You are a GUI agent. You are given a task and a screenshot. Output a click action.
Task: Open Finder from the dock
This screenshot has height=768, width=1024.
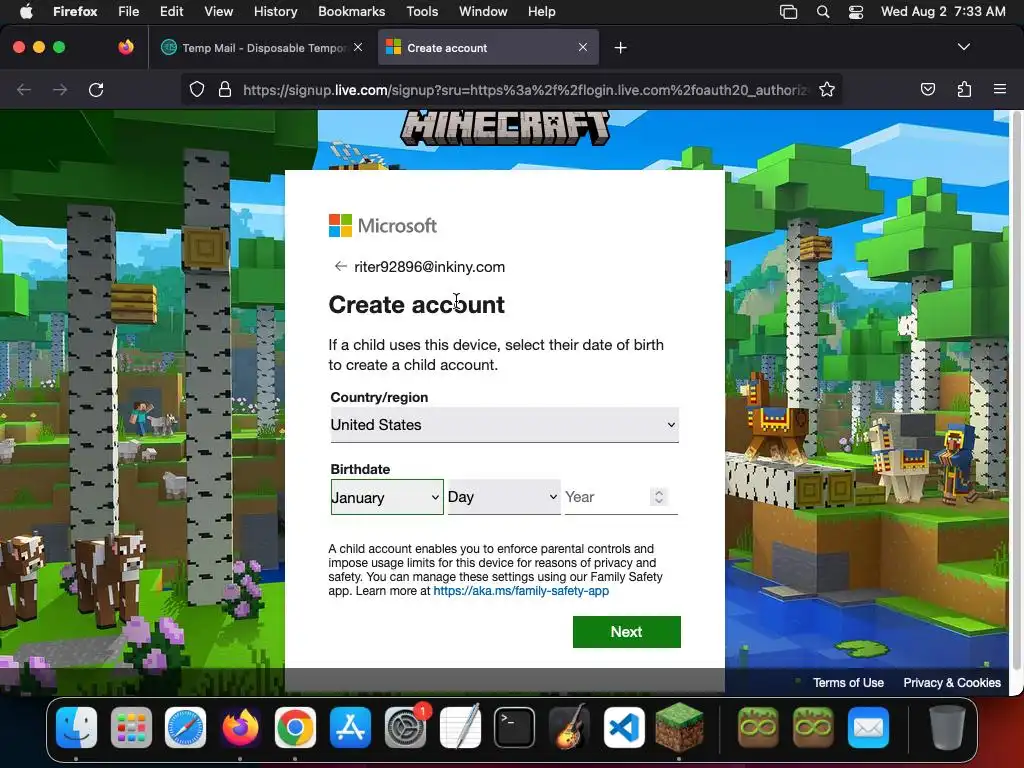point(76,727)
